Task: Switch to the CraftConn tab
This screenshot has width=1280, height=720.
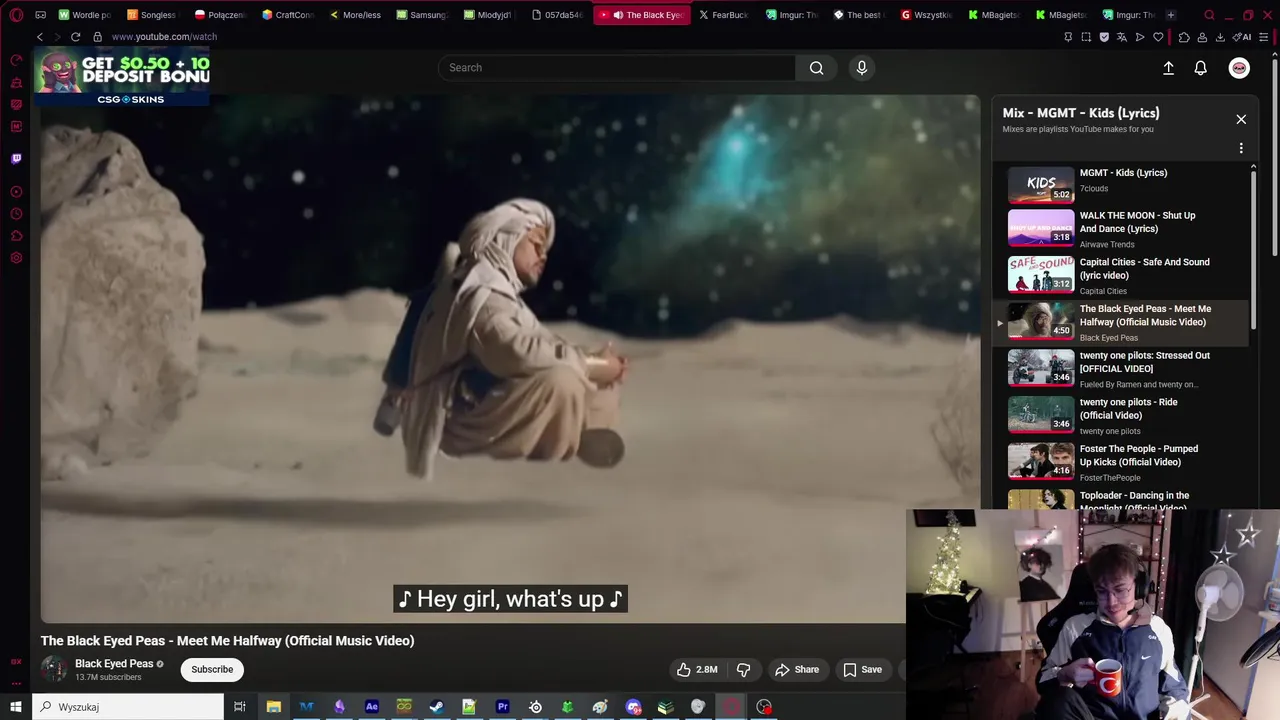Action: 288,15
